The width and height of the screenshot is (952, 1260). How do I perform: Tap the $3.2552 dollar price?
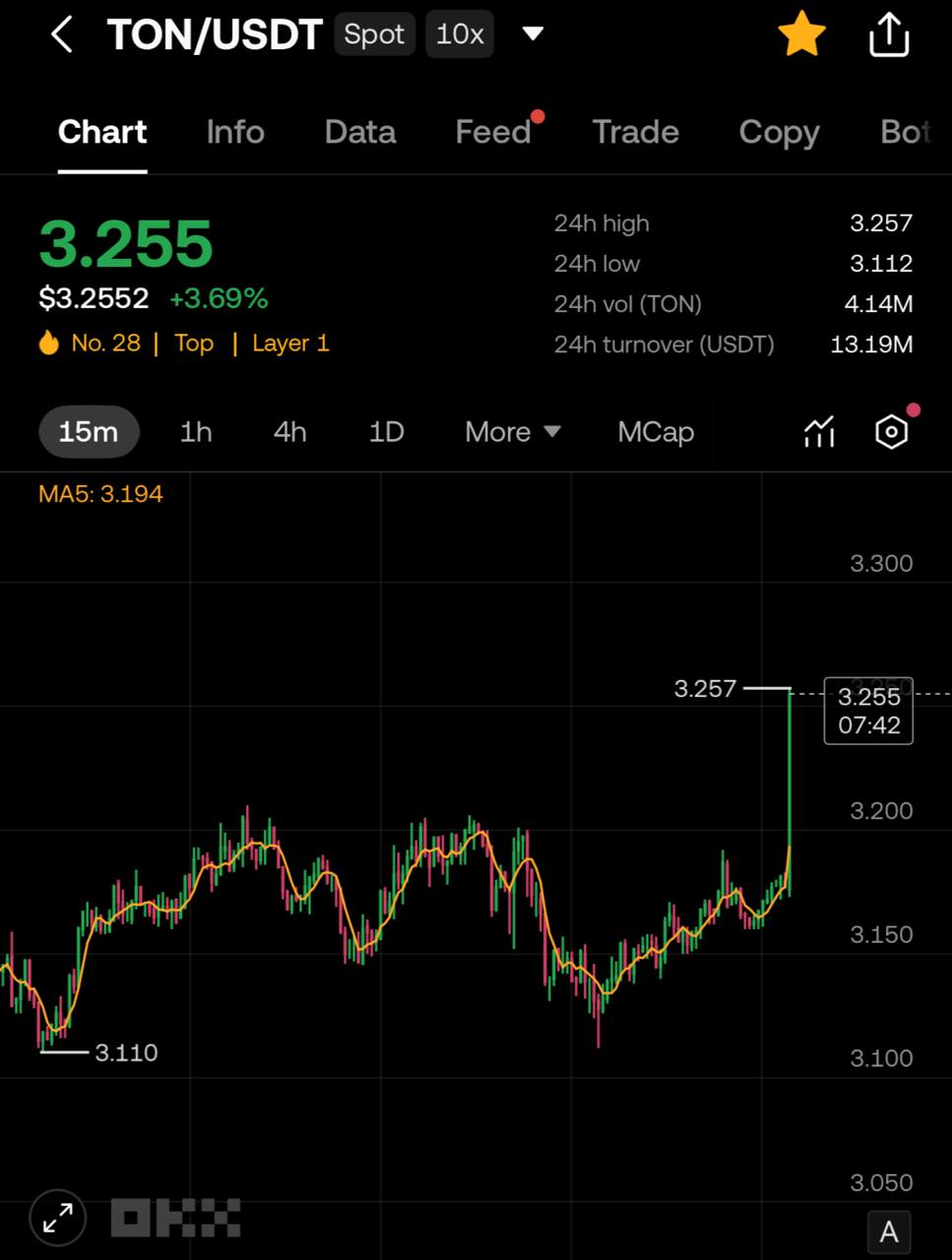click(x=94, y=298)
